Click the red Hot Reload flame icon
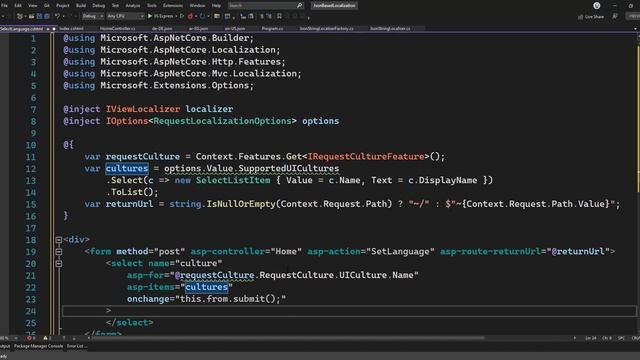This screenshot has height=360, width=640. 190,16
